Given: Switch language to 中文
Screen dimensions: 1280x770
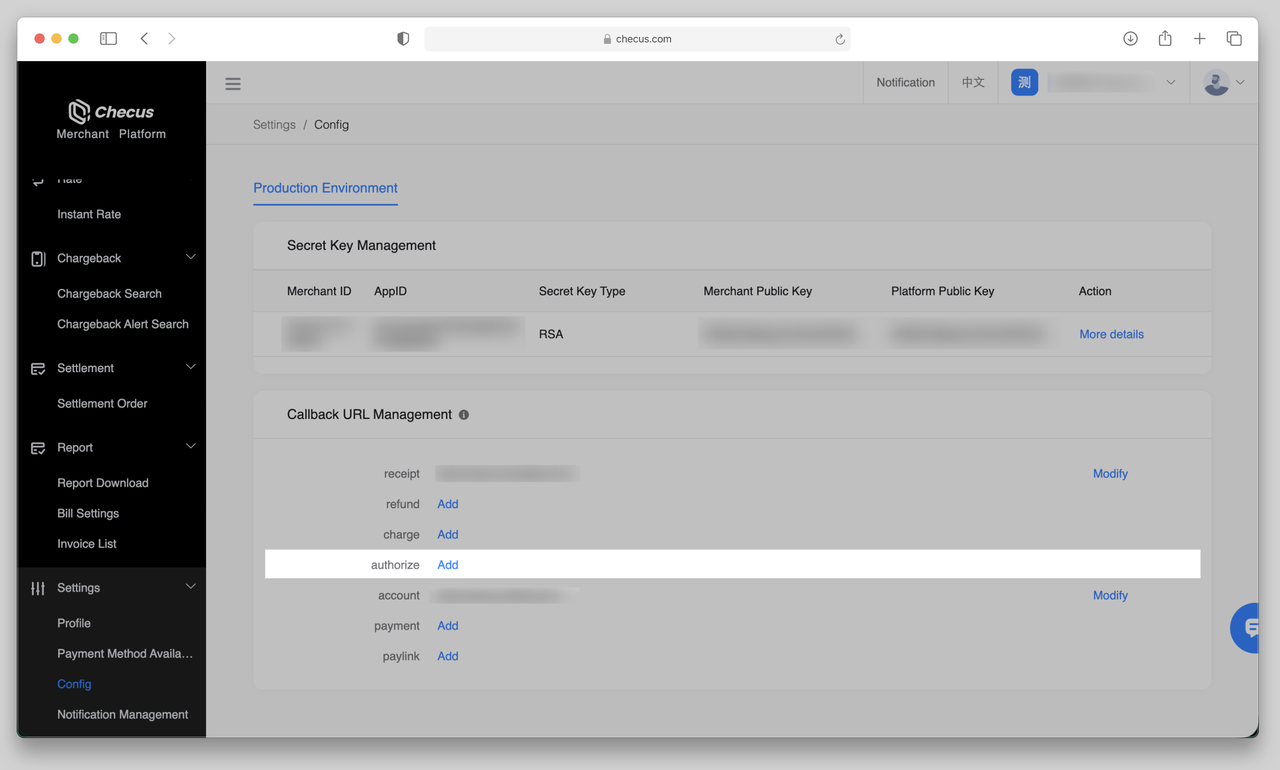Looking at the screenshot, I should 973,83.
